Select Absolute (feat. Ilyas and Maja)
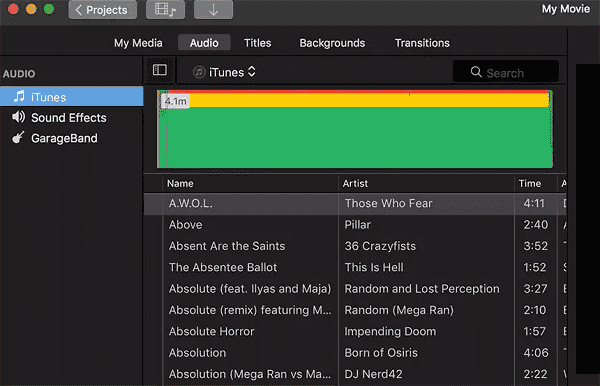Image resolution: width=600 pixels, height=386 pixels. coord(250,289)
